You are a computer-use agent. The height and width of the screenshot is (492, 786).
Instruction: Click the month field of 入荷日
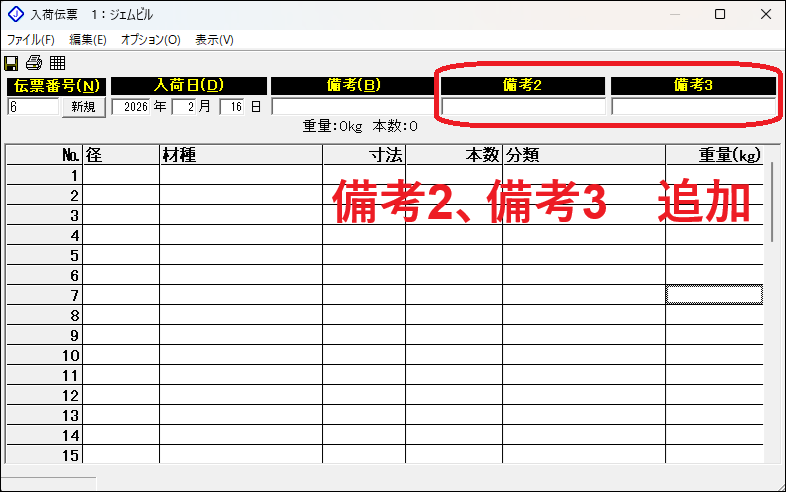click(x=184, y=106)
